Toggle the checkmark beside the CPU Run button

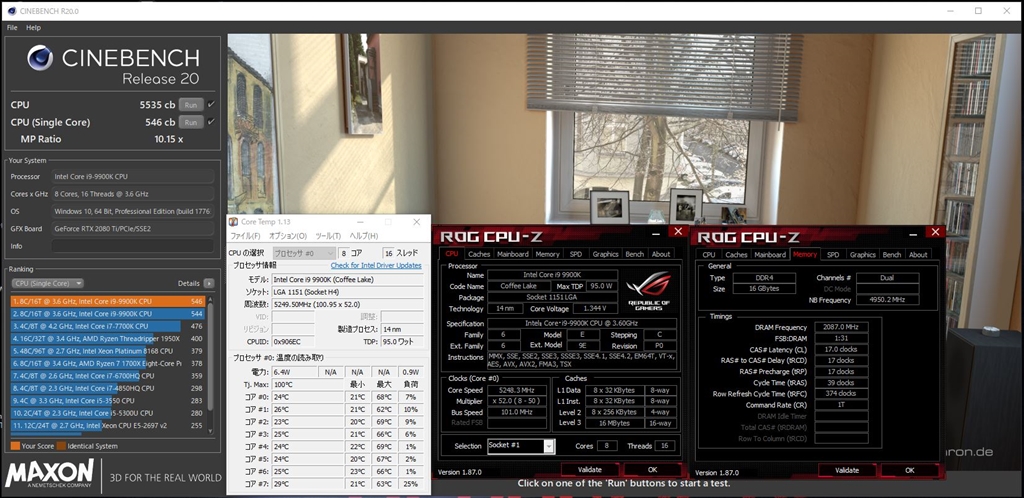[211, 104]
